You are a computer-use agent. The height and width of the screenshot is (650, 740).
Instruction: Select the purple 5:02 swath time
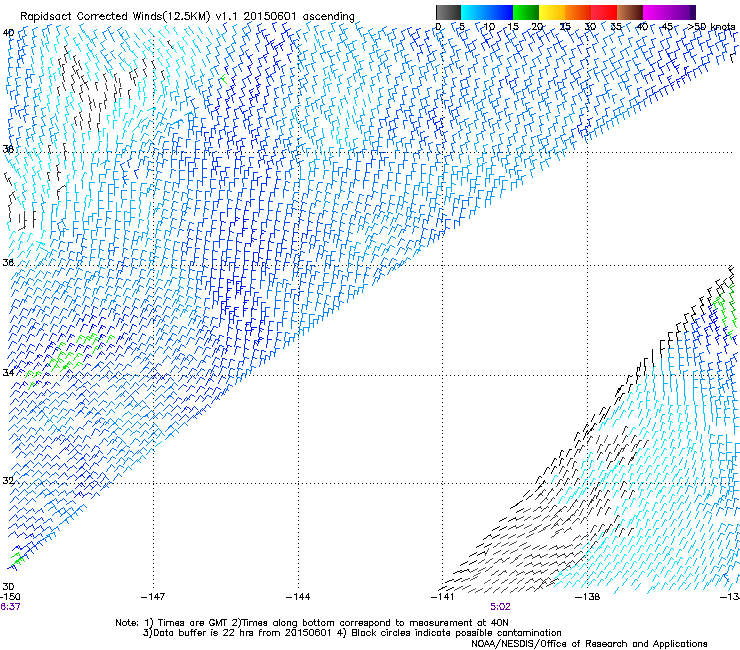coord(500,607)
